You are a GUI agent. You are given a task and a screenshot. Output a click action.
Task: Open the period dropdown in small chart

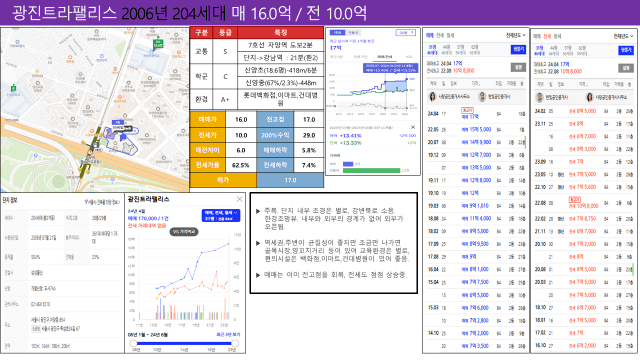click(x=405, y=33)
